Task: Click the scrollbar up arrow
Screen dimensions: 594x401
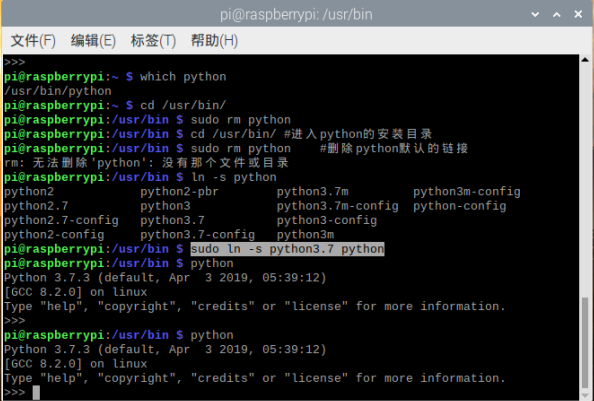Action: [x=585, y=59]
